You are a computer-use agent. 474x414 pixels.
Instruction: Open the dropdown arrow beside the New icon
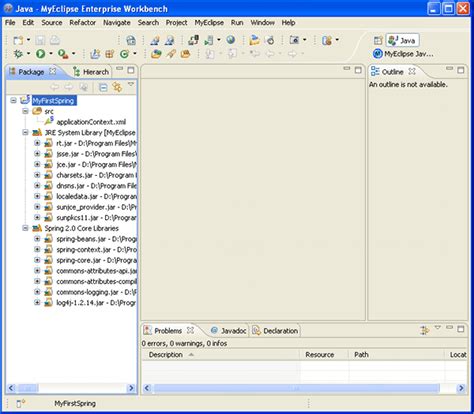click(x=28, y=40)
